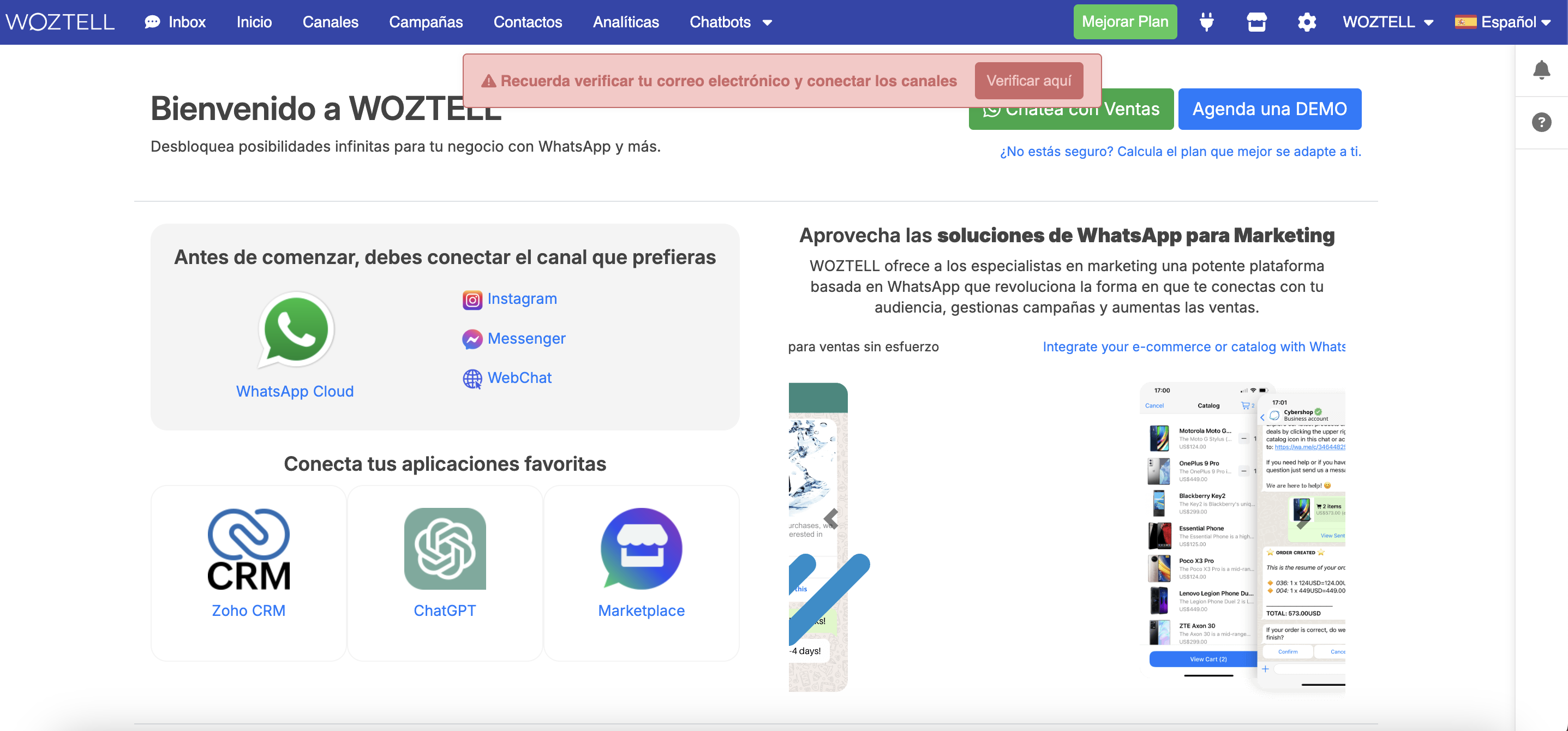Open the plan calculator link
Screen dimensions: 1568x731
click(1180, 152)
